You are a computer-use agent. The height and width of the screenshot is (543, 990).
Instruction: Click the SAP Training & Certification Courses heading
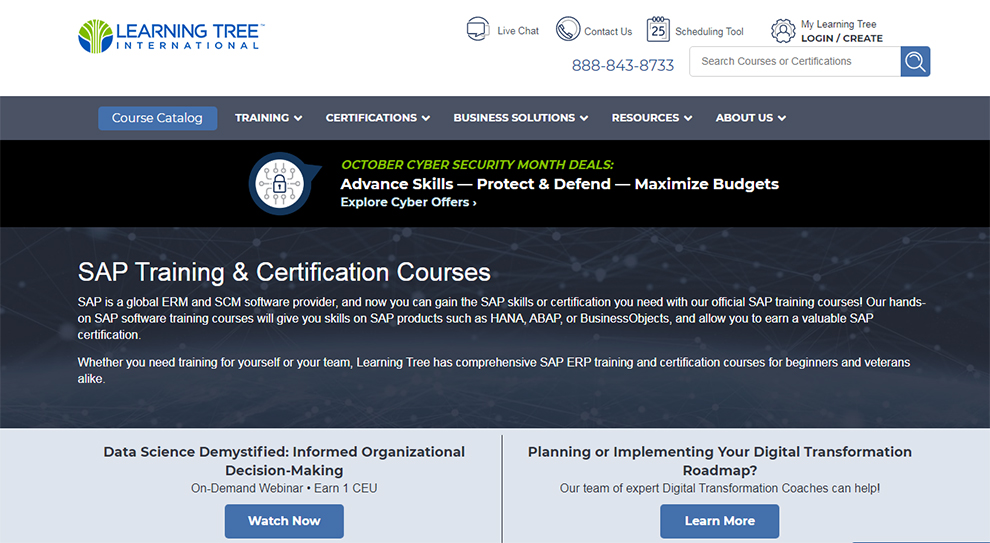coord(284,272)
